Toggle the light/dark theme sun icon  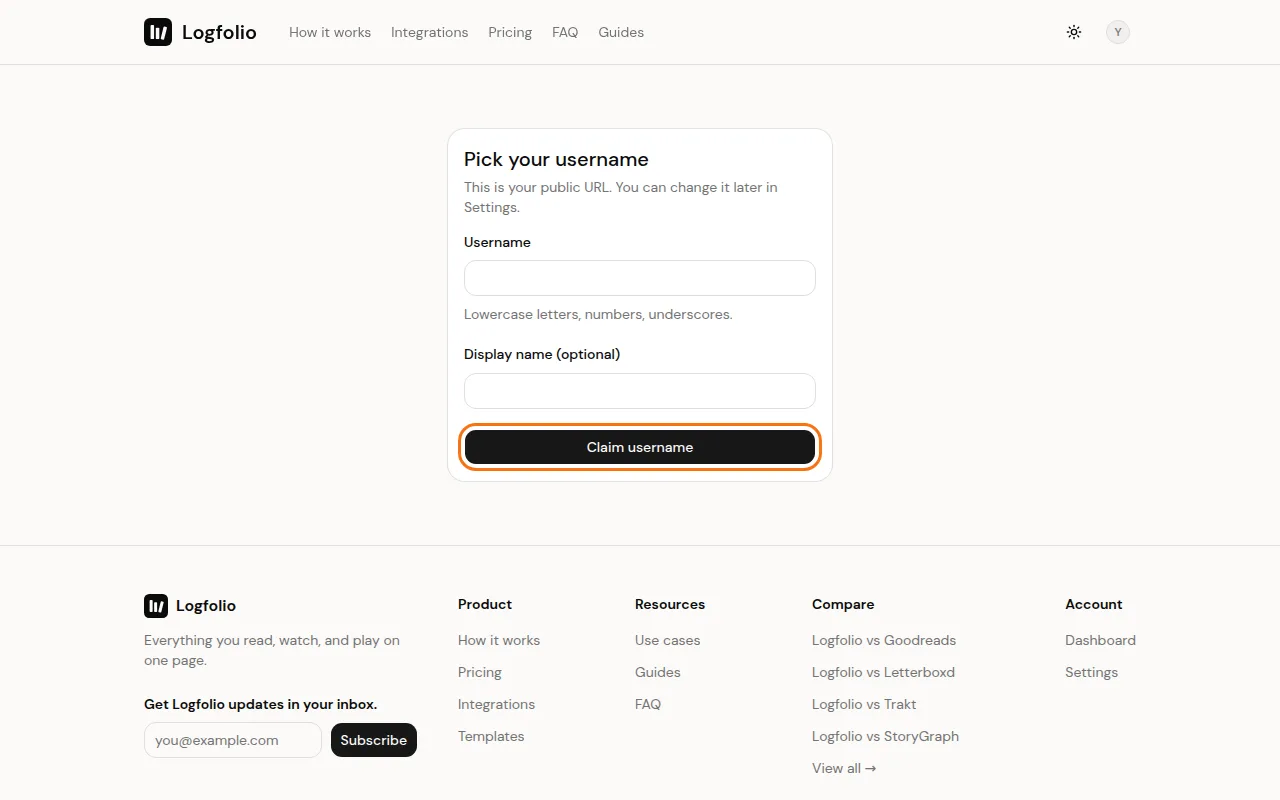point(1074,32)
